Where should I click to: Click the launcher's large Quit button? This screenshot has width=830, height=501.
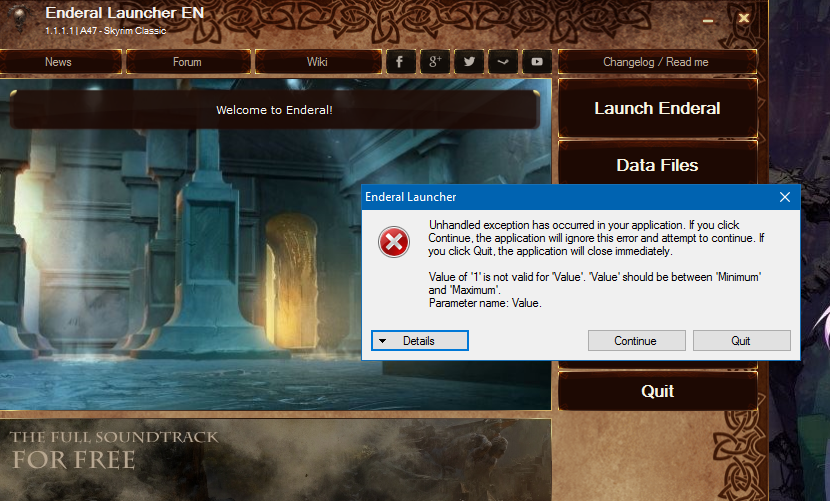(657, 391)
